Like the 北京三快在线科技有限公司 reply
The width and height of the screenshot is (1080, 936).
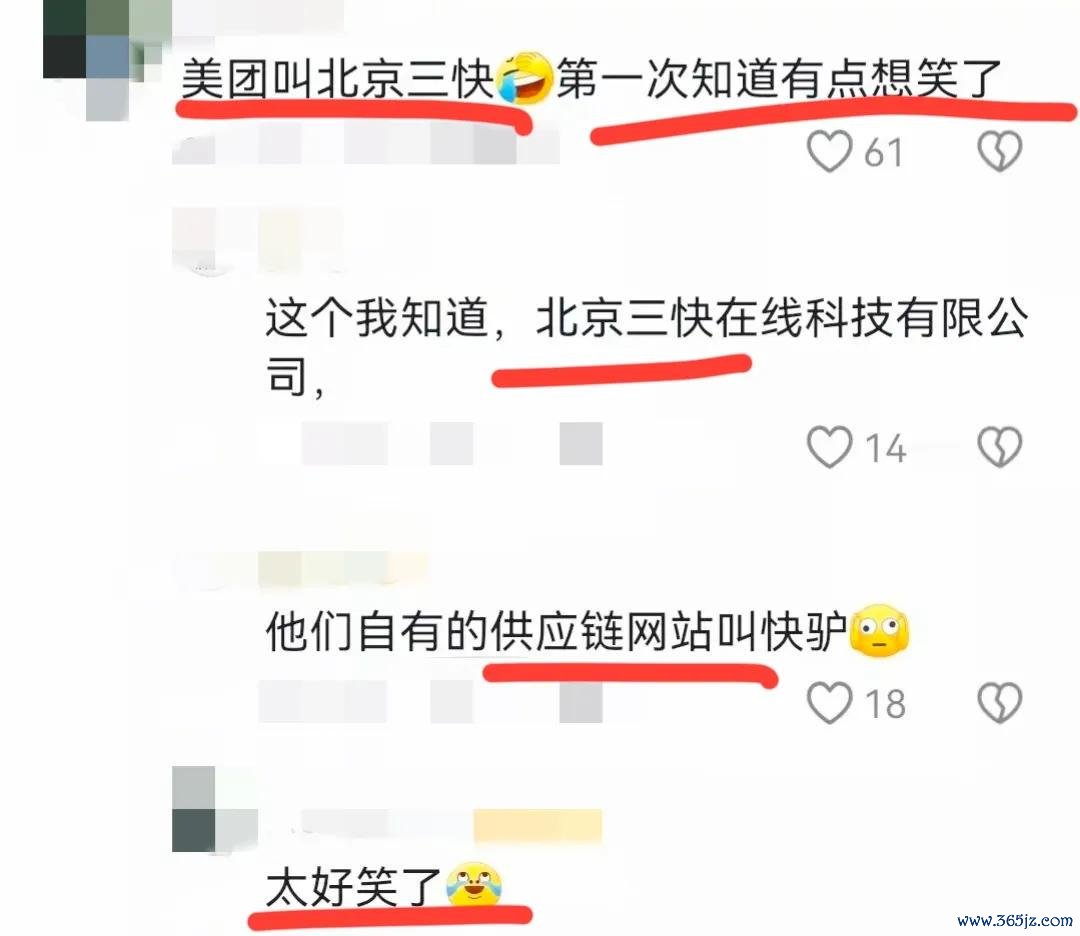coord(829,447)
